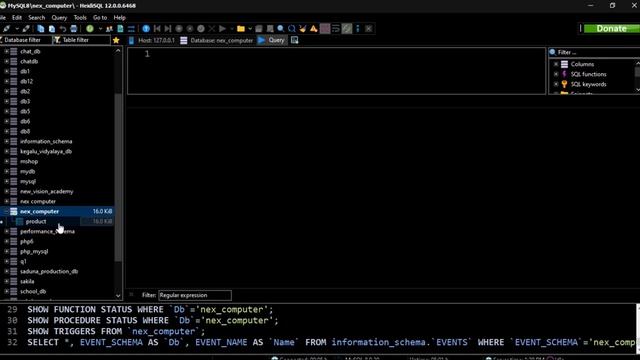Collapse the nex_computer database node

tap(7, 211)
